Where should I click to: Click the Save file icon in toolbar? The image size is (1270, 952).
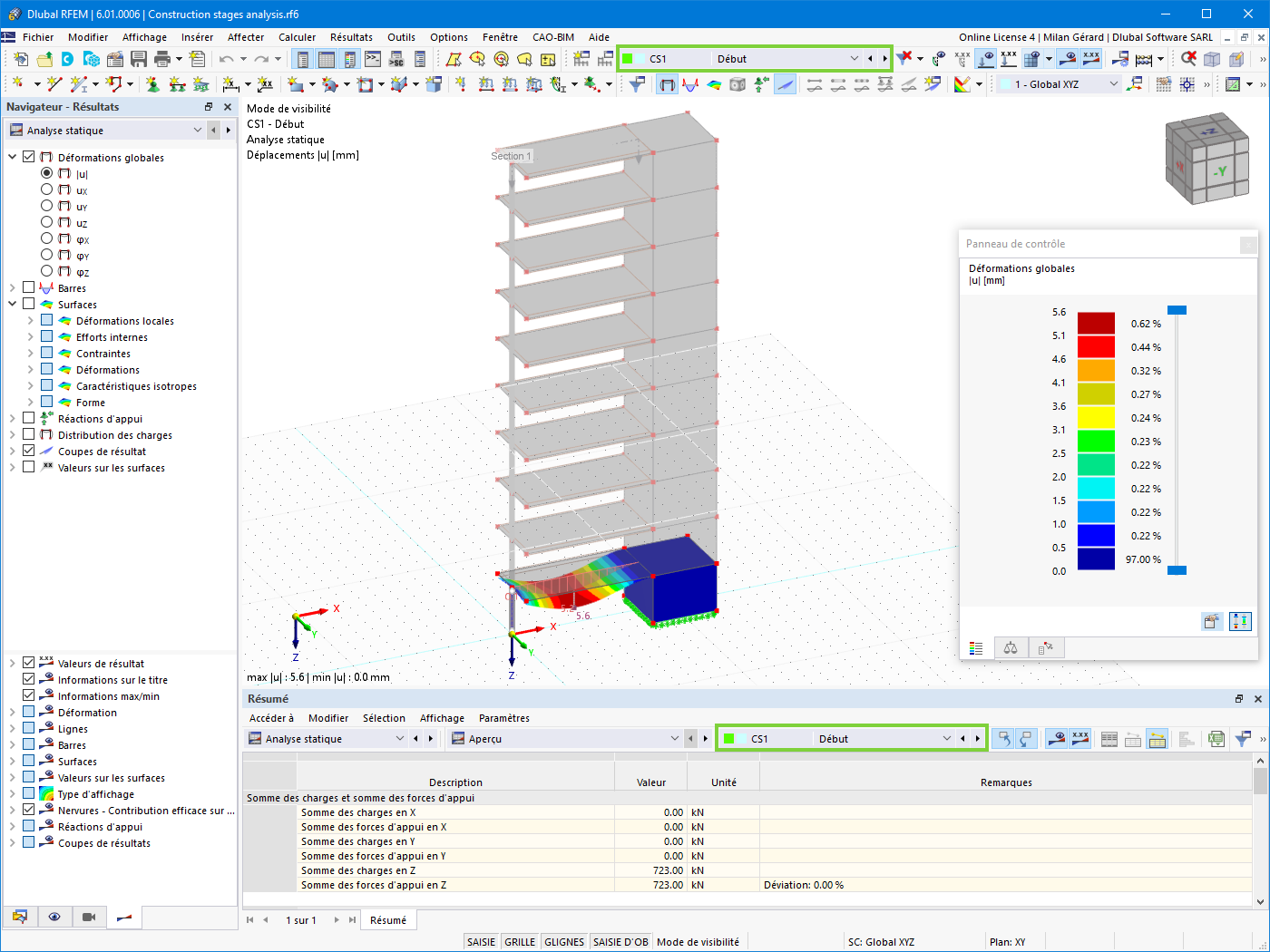tap(139, 59)
